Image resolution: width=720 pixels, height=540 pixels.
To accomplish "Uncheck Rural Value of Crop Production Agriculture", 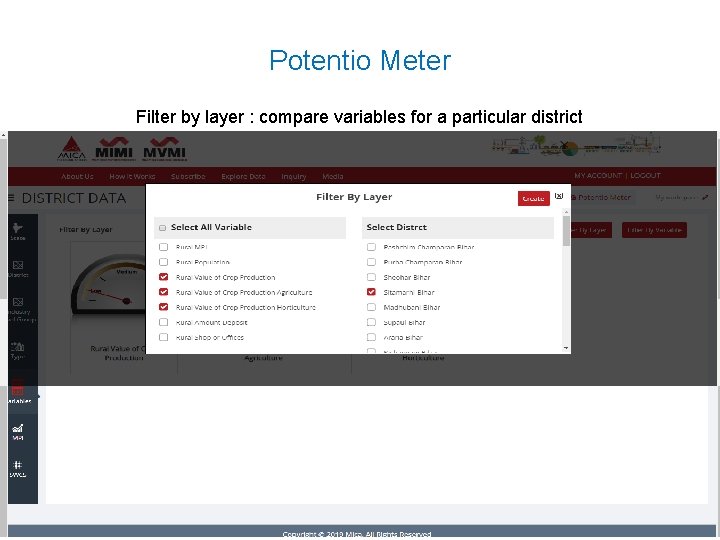I will 163,292.
